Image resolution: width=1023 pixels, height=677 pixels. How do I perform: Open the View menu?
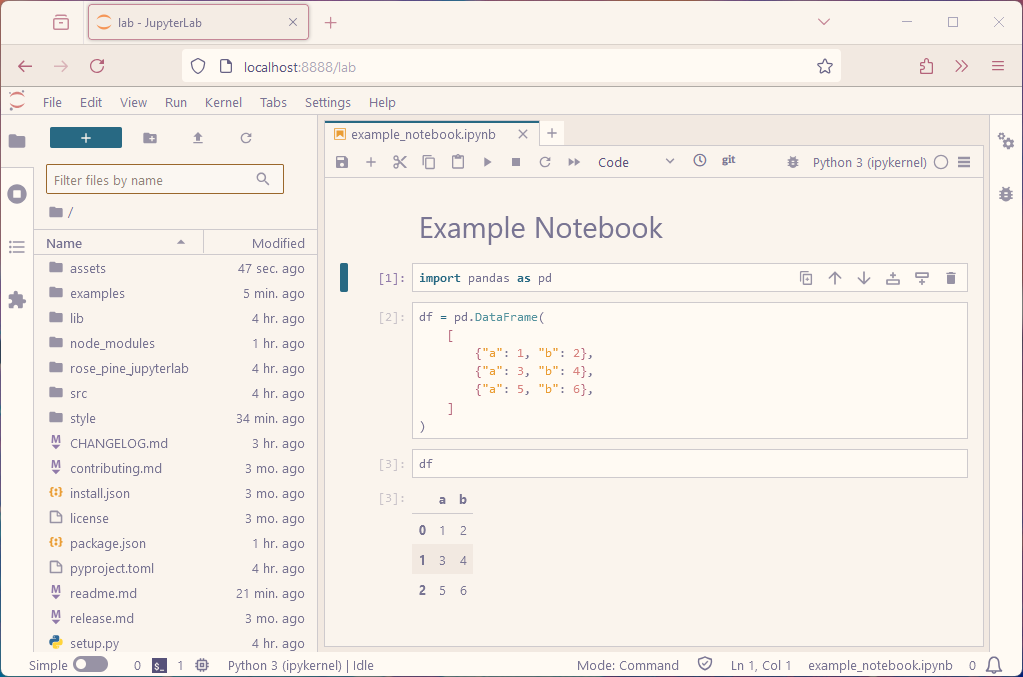tap(133, 102)
